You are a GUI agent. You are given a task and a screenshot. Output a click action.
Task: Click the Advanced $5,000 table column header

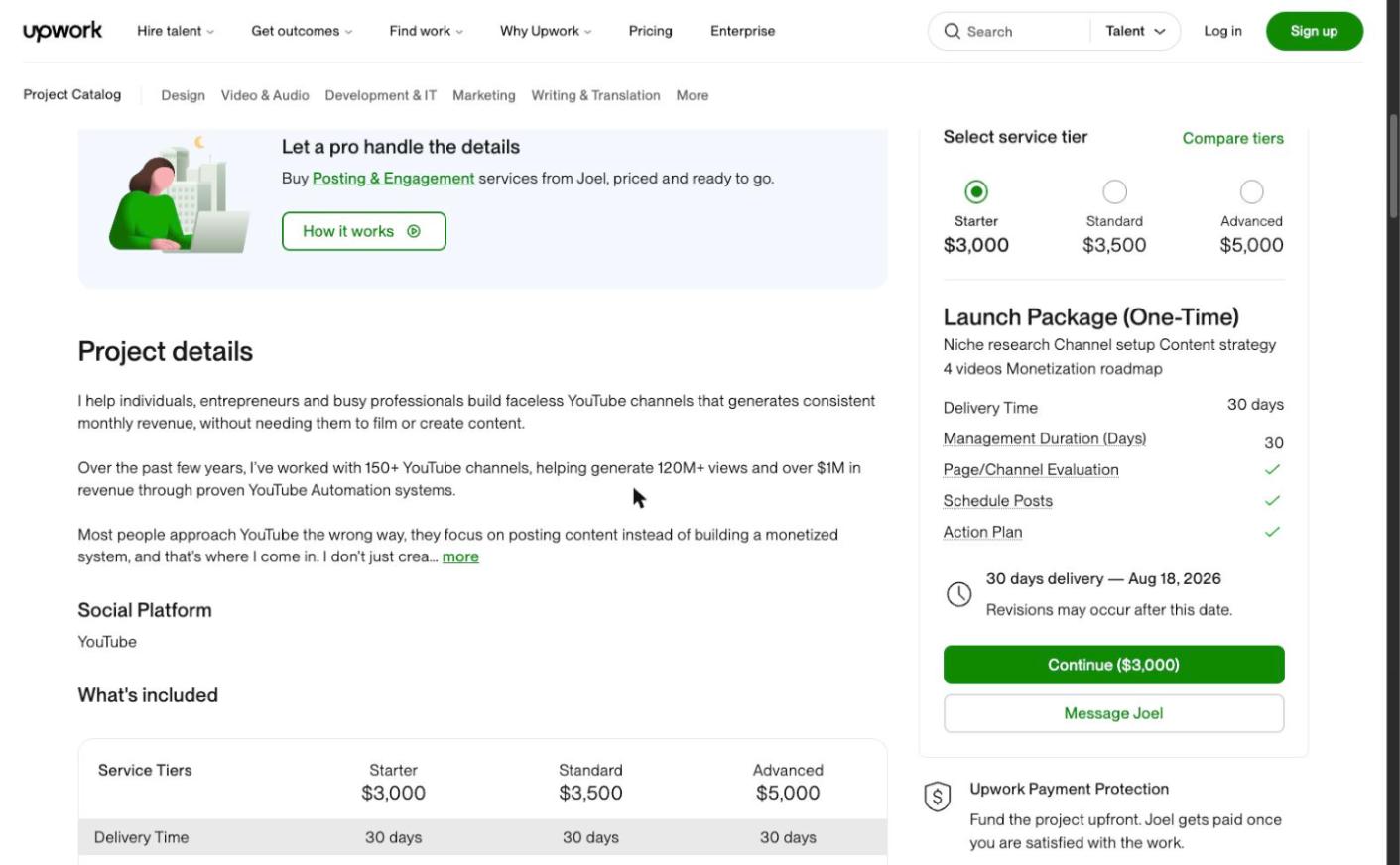click(788, 782)
